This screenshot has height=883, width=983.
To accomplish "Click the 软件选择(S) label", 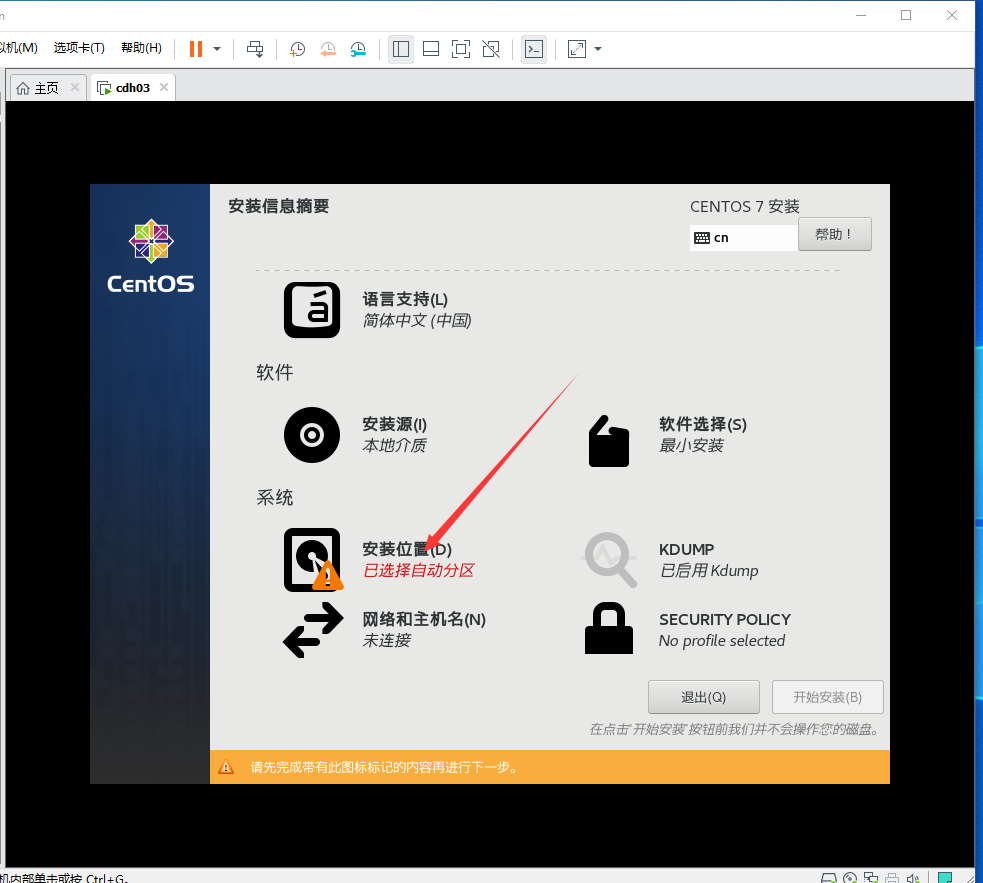I will [703, 424].
